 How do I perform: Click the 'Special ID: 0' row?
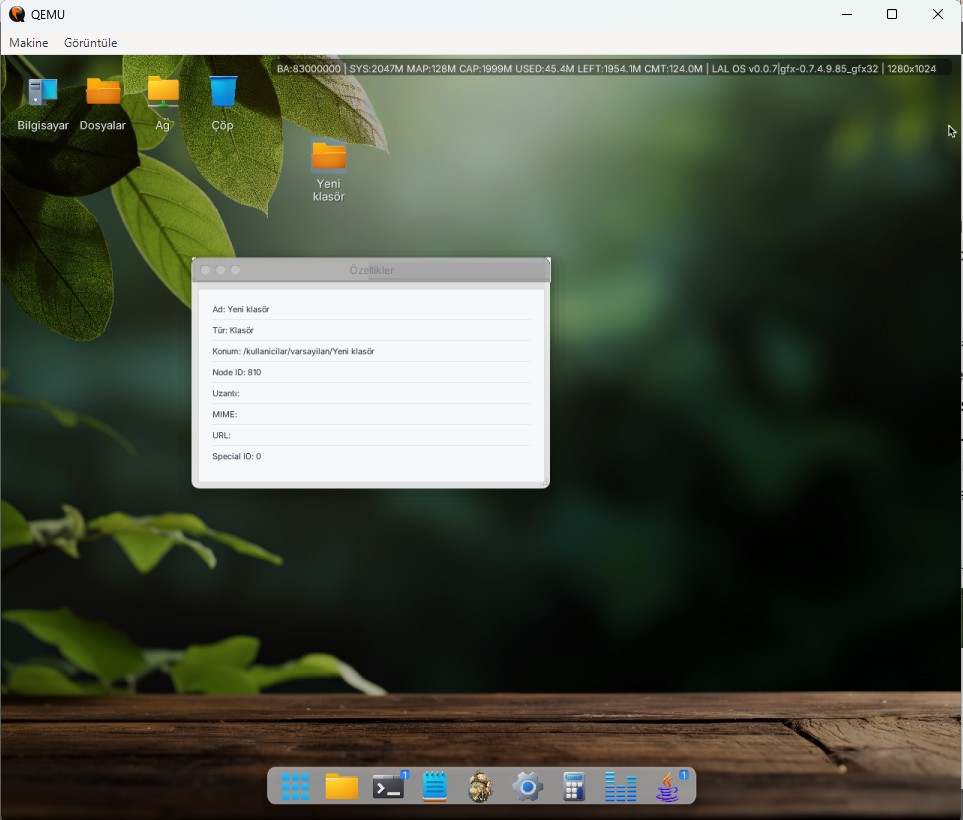[371, 456]
